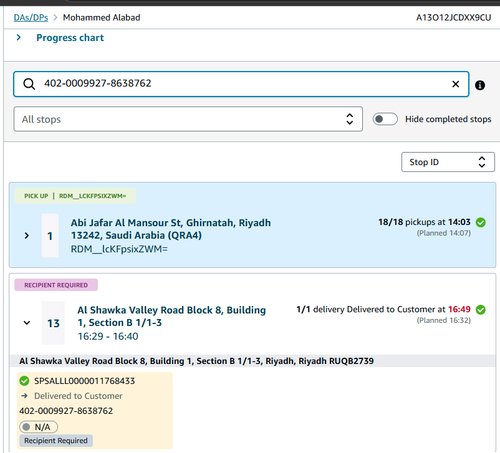Image resolution: width=500 pixels, height=453 pixels.
Task: Click the green check next to SPSALLL0000011768433
Action: [x=24, y=381]
